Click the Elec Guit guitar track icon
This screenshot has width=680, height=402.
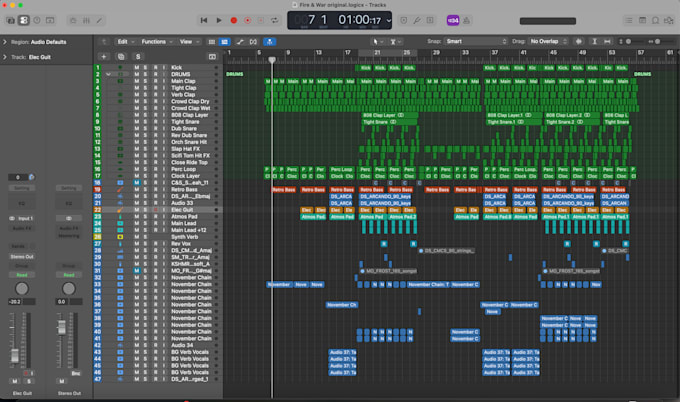pos(120,210)
